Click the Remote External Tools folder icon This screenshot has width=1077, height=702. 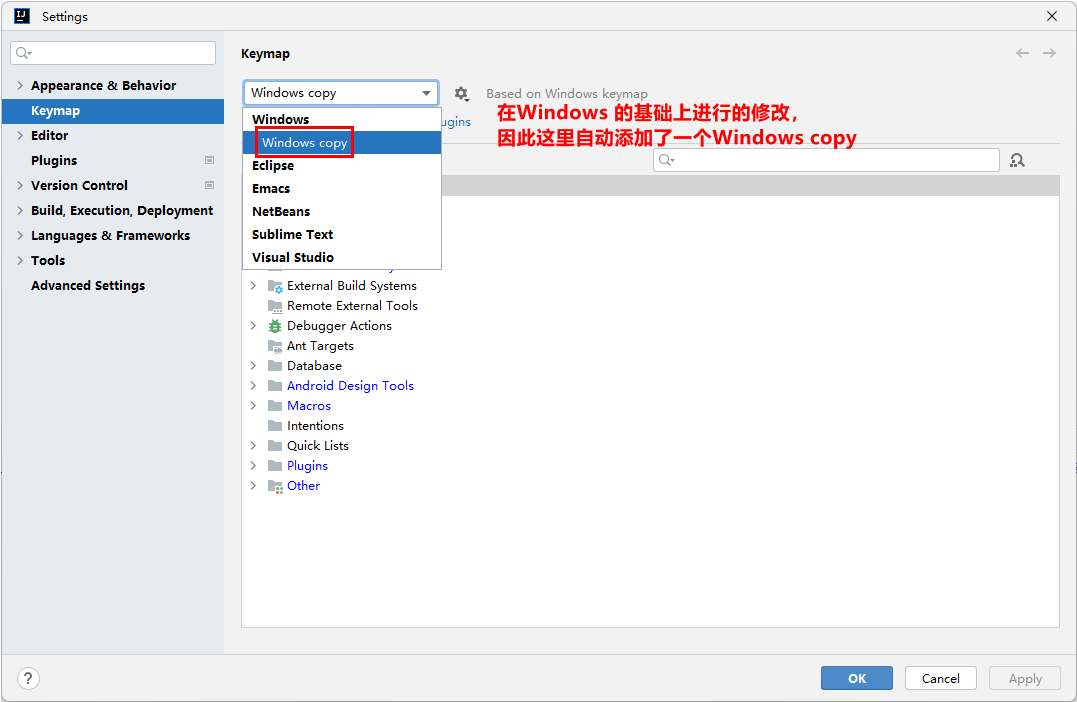point(275,306)
